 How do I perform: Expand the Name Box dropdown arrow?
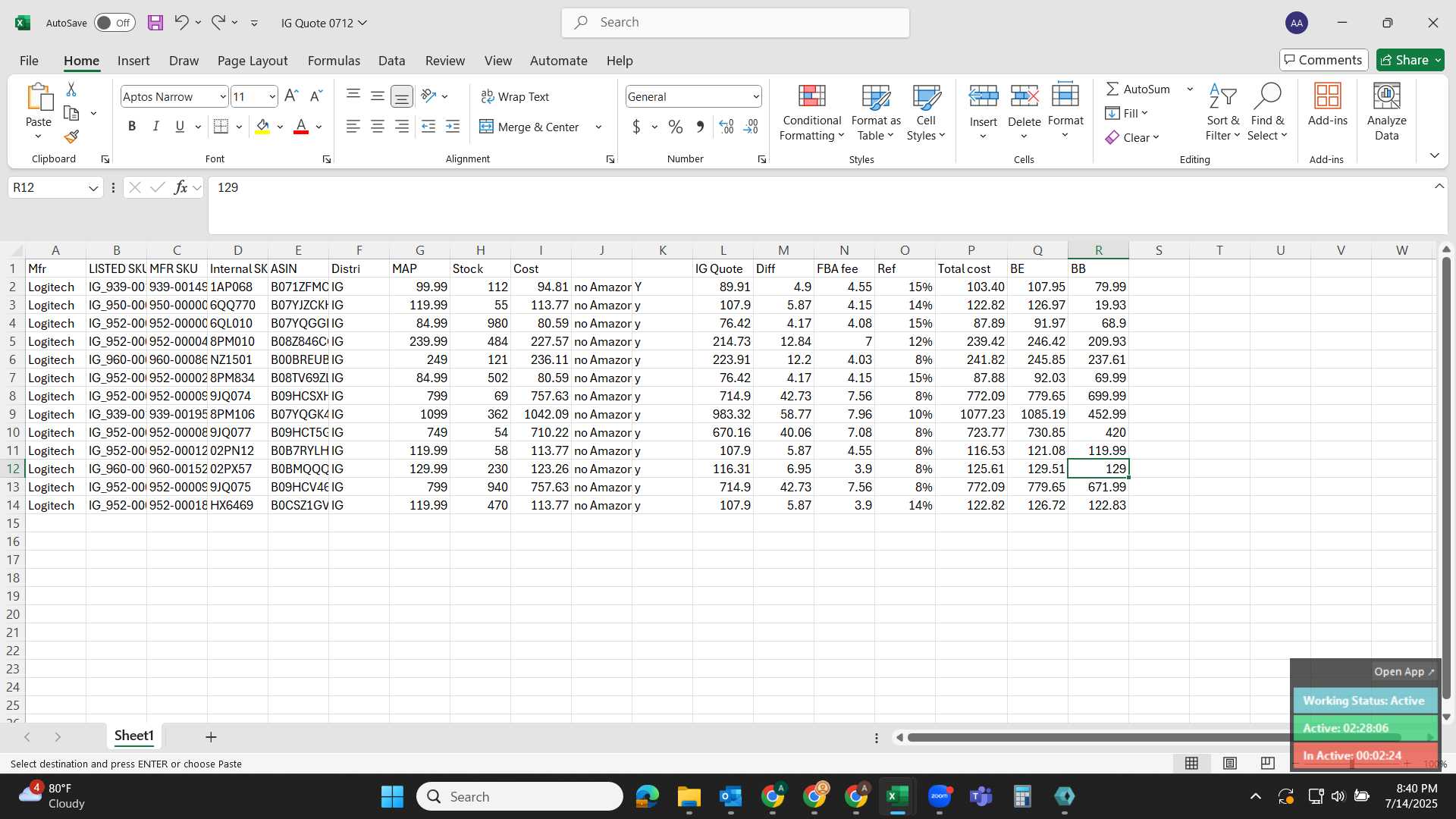(93, 187)
